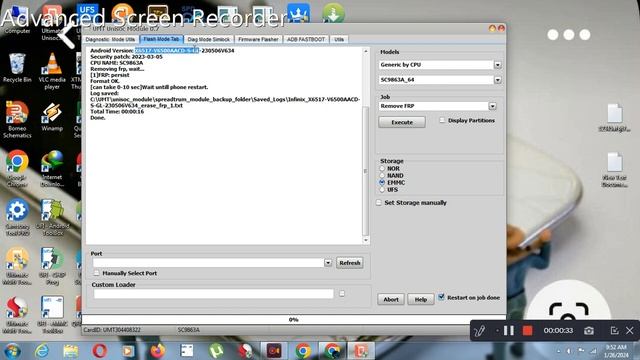
Task: Launch Opera from the taskbar
Action: pos(100,351)
